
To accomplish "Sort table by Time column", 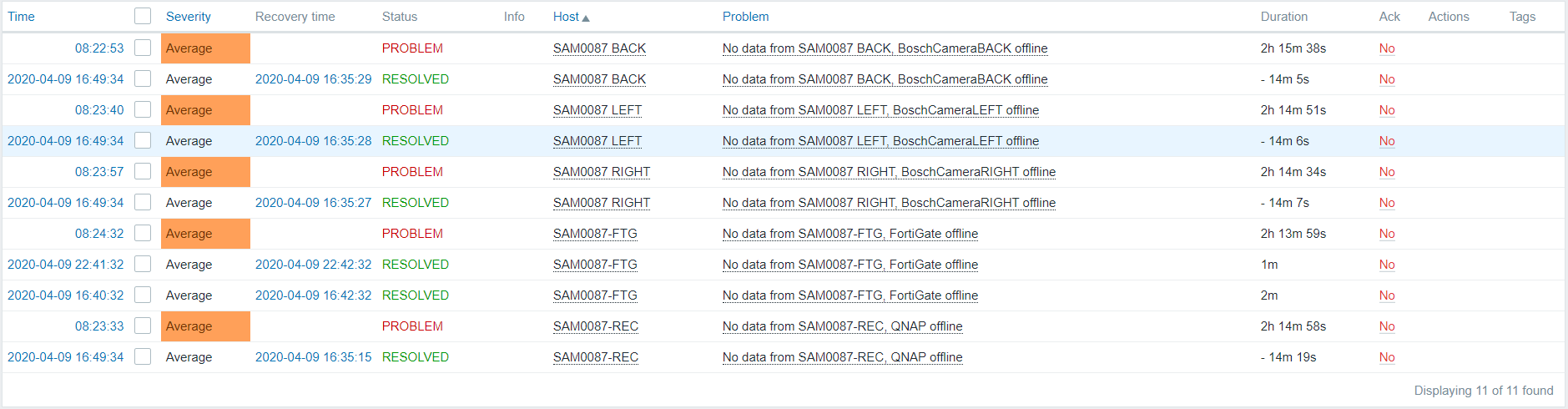I will click(x=21, y=17).
